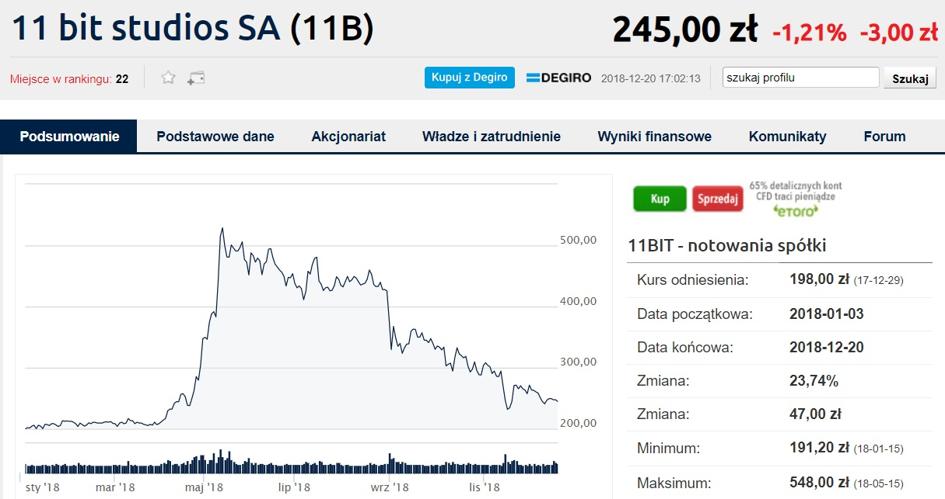This screenshot has width=945, height=499.
Task: Open the Wyniki finansowe tab
Action: point(655,136)
